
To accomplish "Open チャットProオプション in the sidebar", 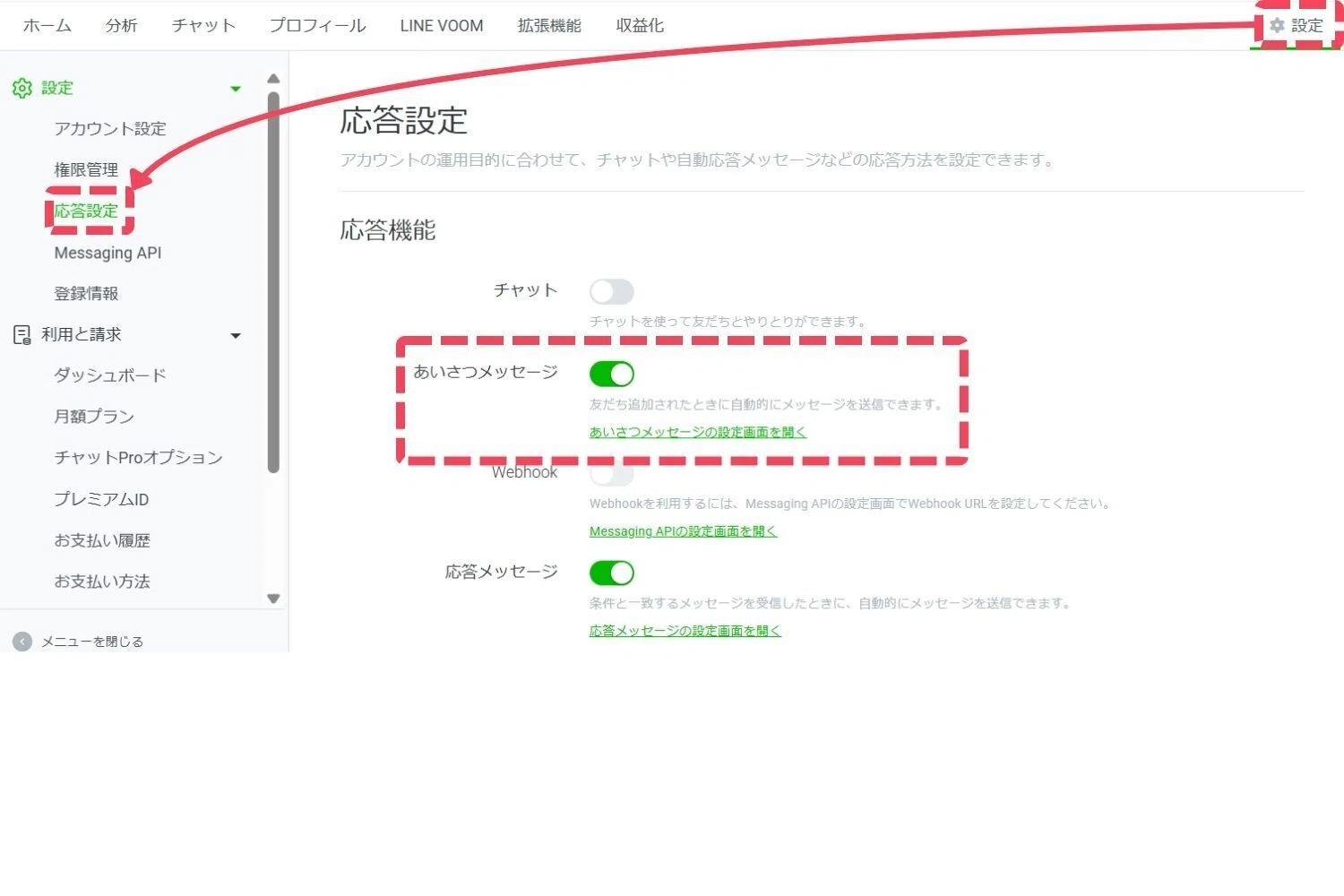I will coord(138,458).
